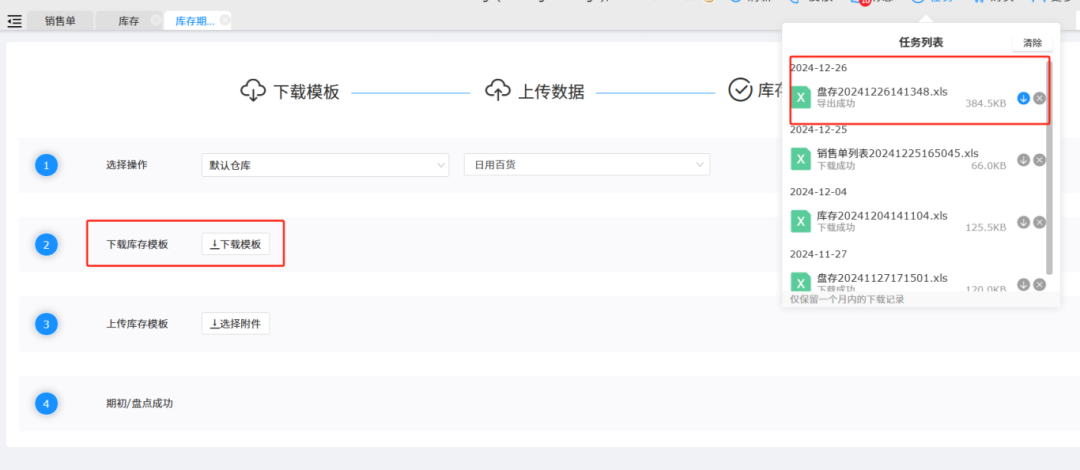The width and height of the screenshot is (1080, 470).
Task: Click the 下载模板 cloud download step icon
Action: pyautogui.click(x=253, y=90)
